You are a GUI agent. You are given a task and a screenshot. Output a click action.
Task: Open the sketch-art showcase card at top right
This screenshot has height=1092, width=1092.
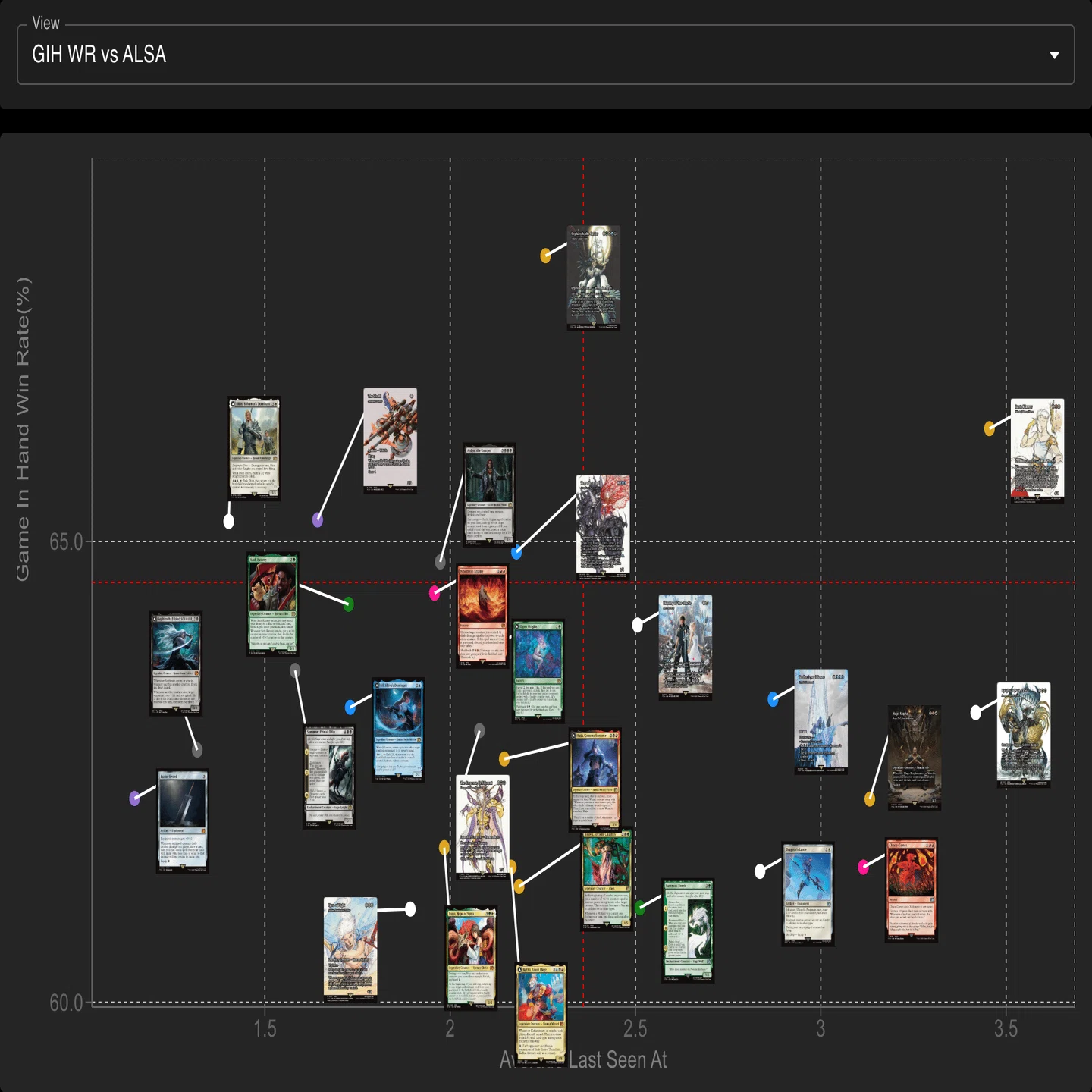[1037, 451]
